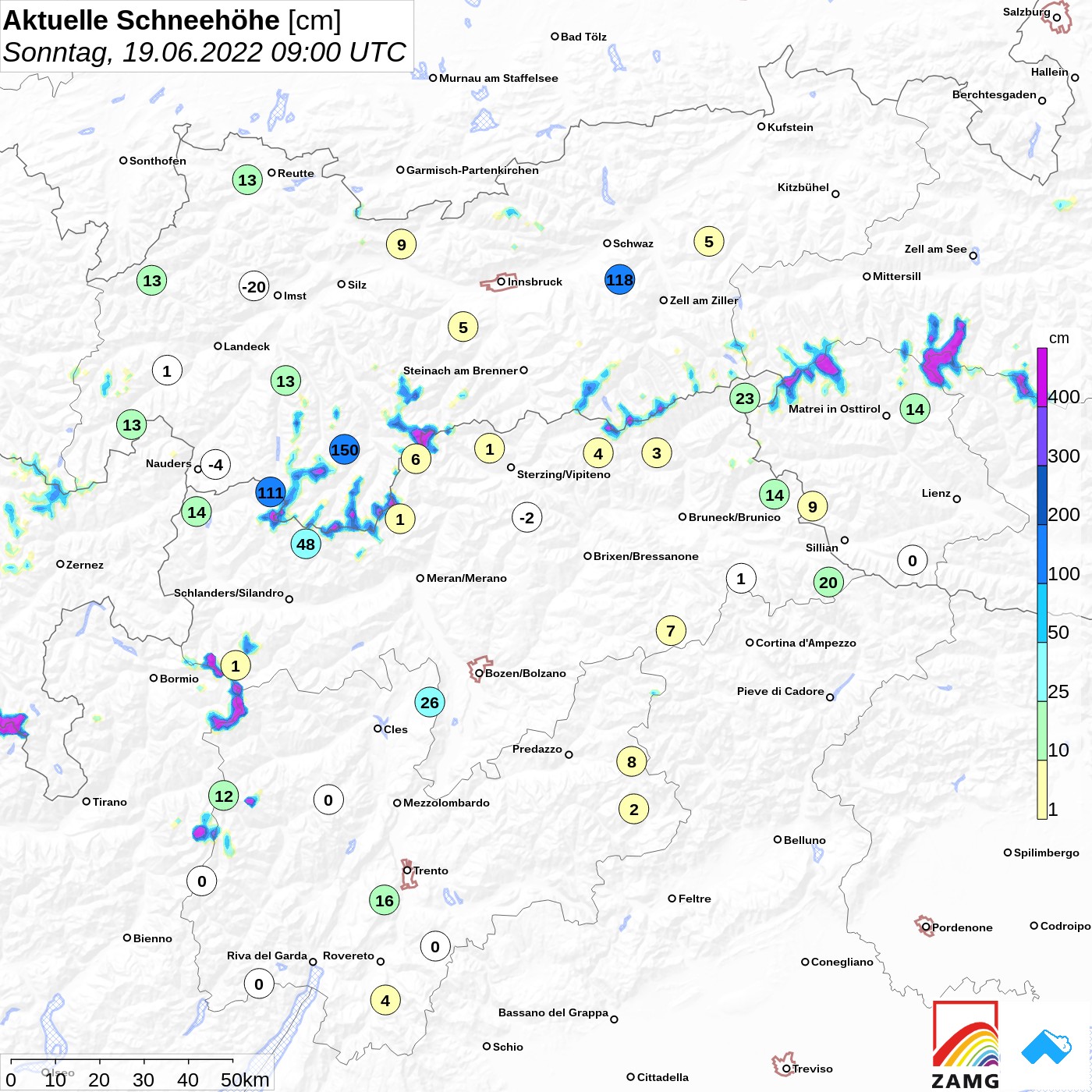Click the 400 cm magenta legend color
Screen dimensions: 1092x1092
click(x=1042, y=377)
